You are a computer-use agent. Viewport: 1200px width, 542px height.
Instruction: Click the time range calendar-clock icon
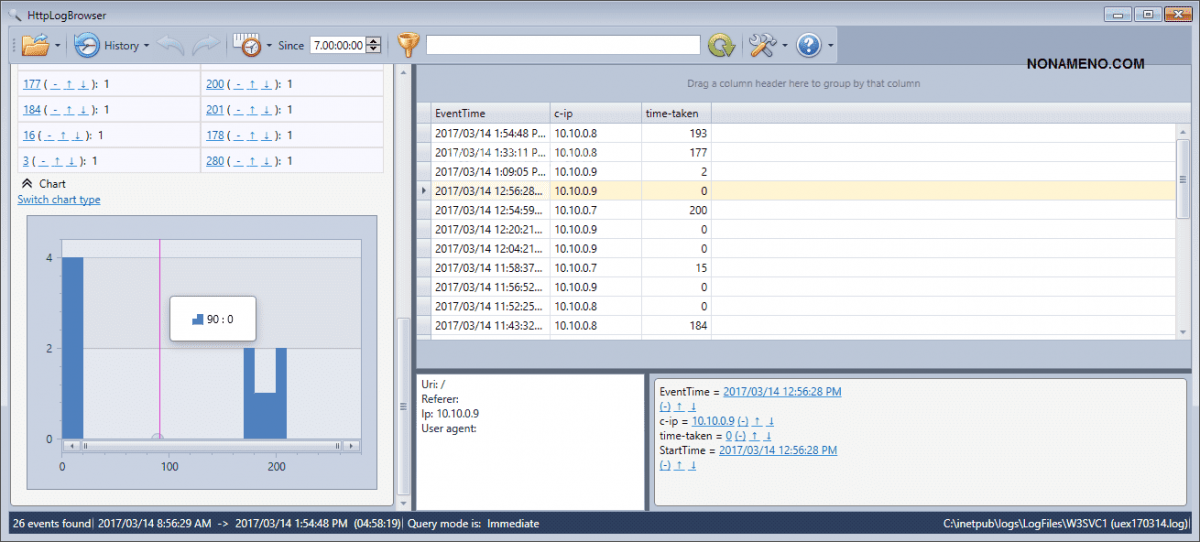(x=246, y=45)
